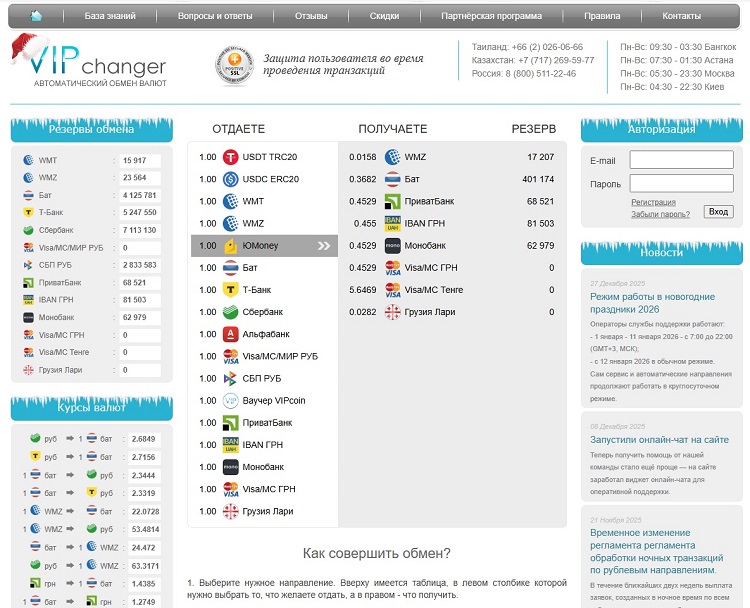
Task: Click exchange rate value 2.6849
Action: pos(143,439)
